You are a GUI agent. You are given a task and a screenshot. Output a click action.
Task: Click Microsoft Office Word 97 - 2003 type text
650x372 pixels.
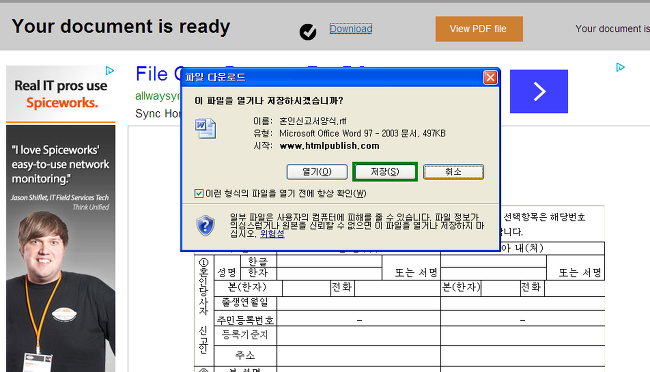point(362,134)
